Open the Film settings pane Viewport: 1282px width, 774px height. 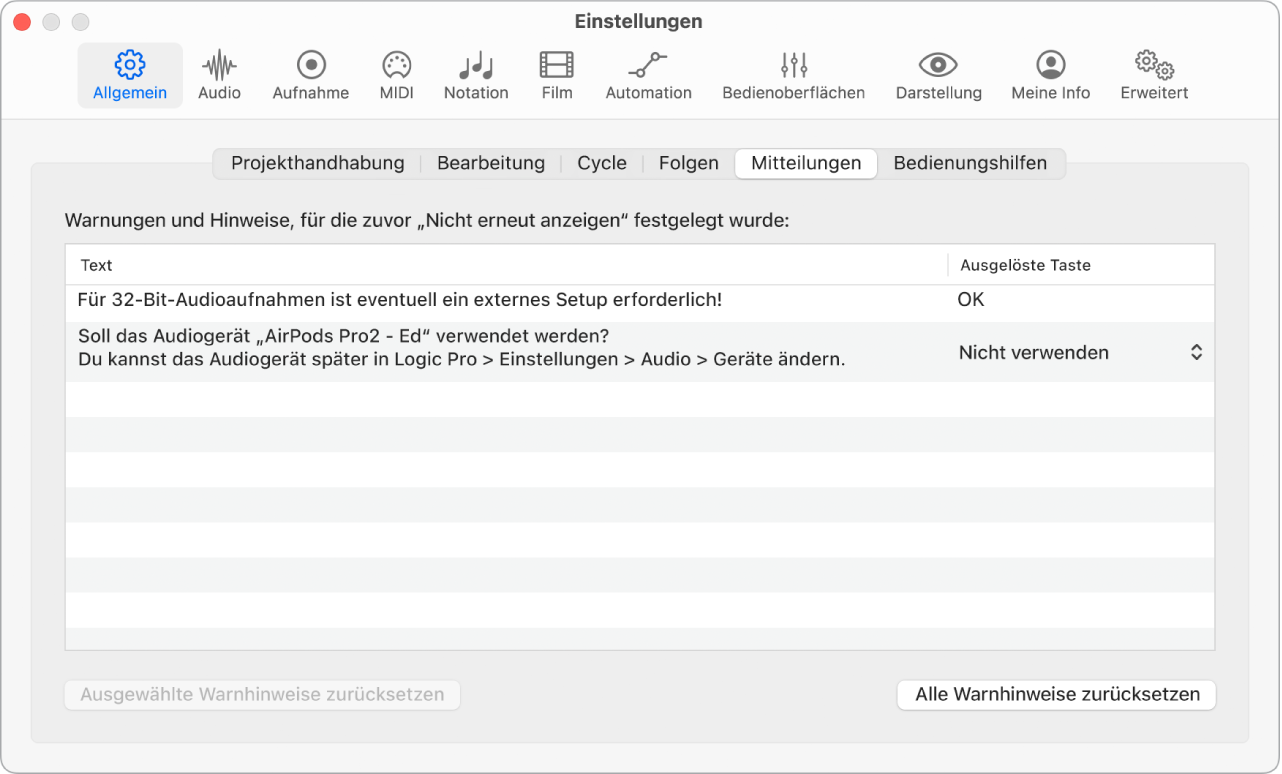pyautogui.click(x=557, y=76)
